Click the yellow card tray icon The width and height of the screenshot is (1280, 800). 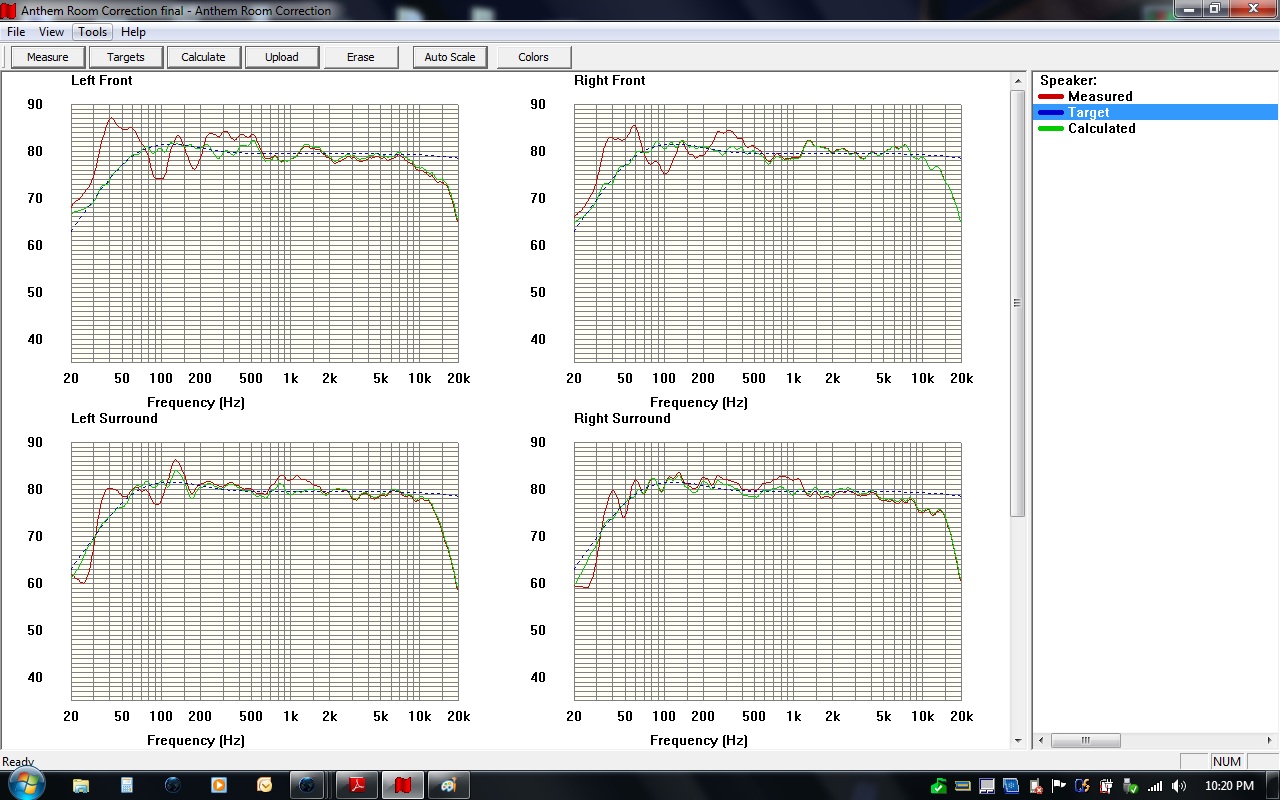[x=963, y=786]
